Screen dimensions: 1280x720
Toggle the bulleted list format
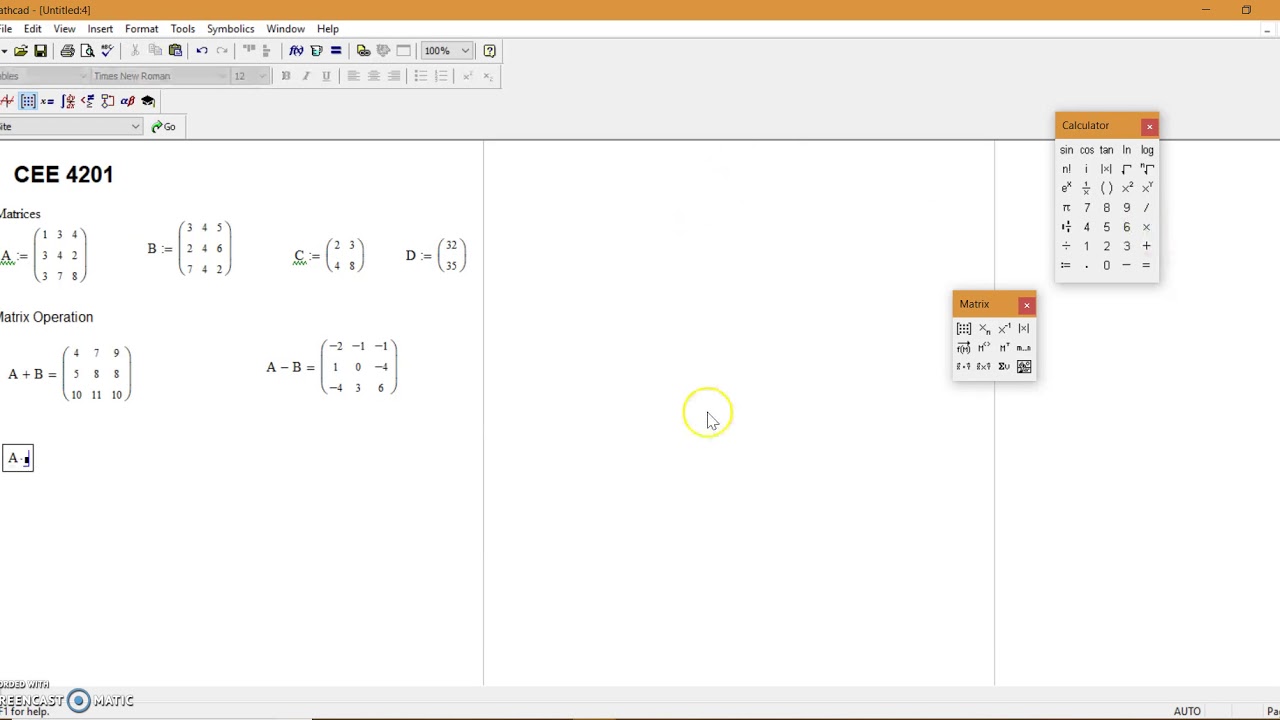[x=420, y=76]
